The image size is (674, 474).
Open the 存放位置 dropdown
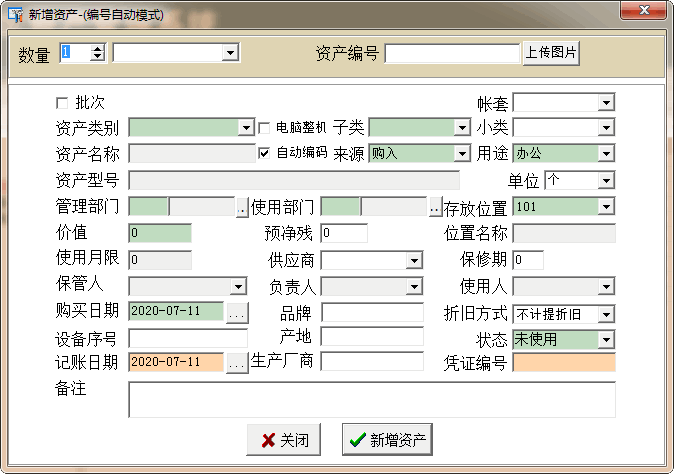[606, 207]
